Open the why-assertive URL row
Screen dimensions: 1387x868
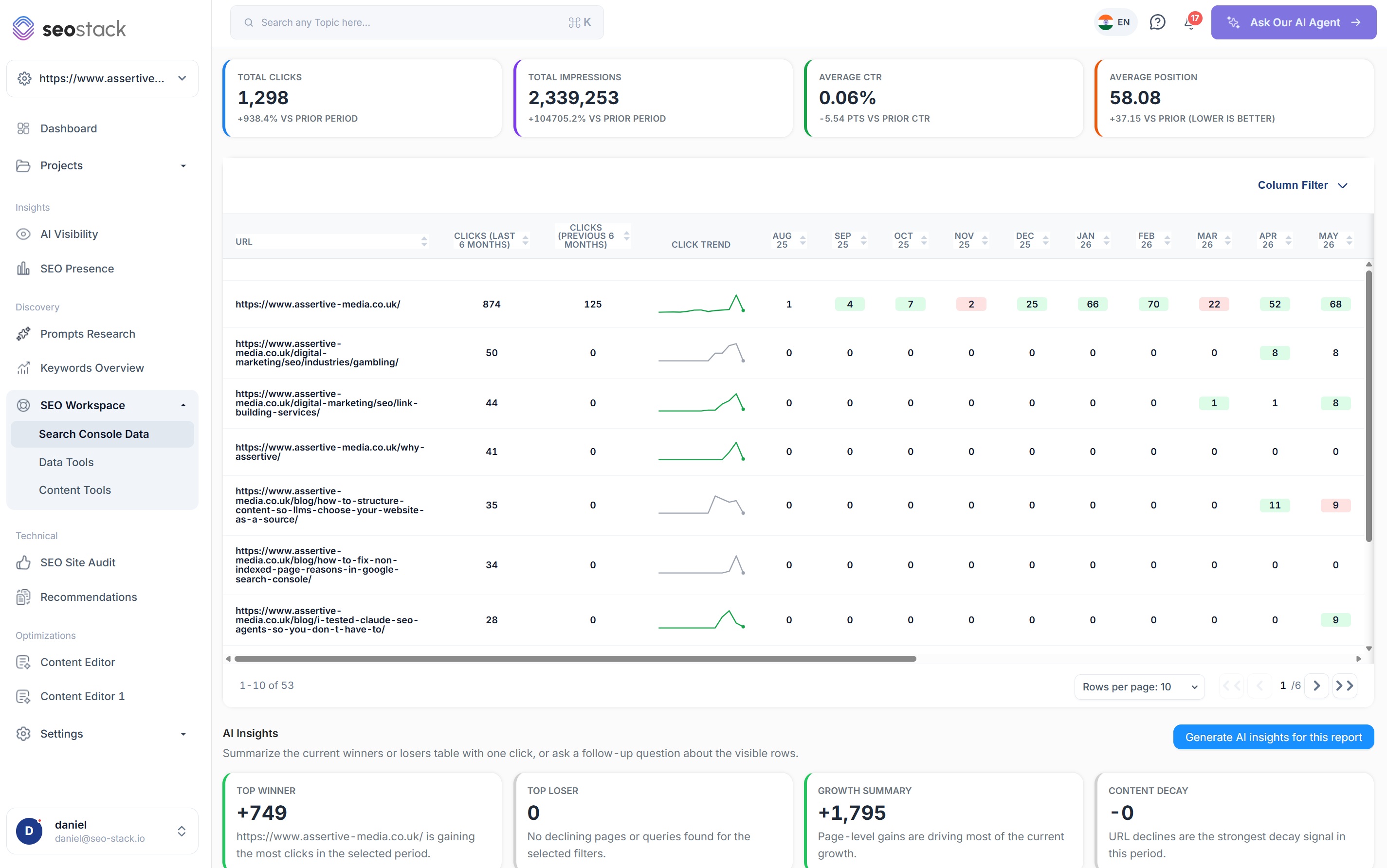coord(329,452)
